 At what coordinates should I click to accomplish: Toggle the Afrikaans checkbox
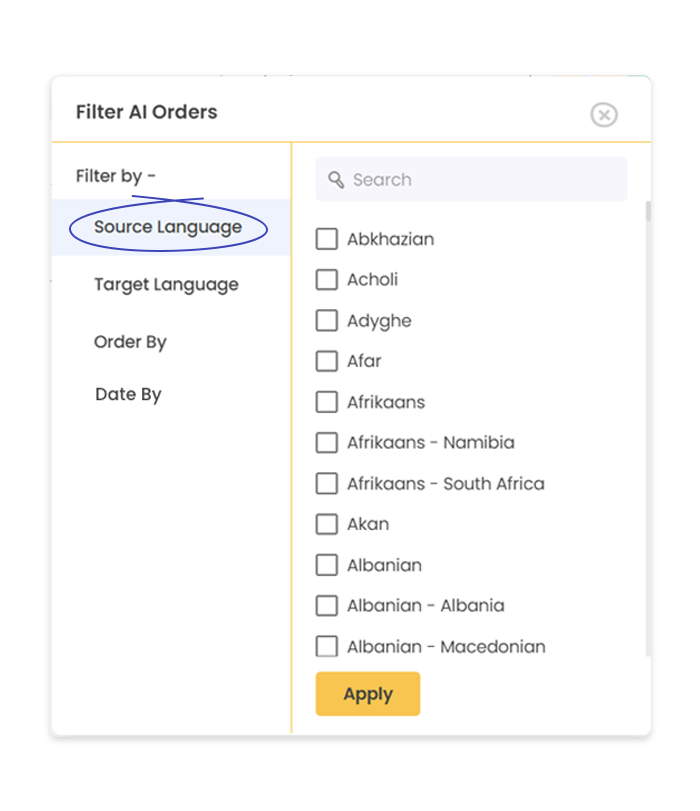(326, 402)
